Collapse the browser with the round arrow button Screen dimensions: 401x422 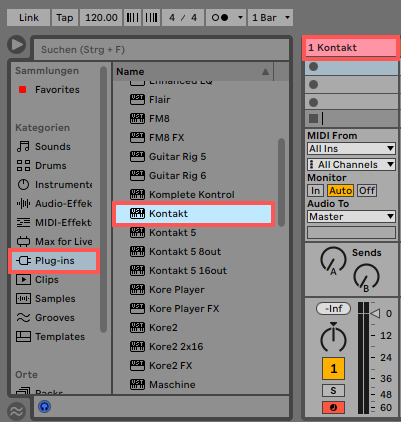point(17,44)
